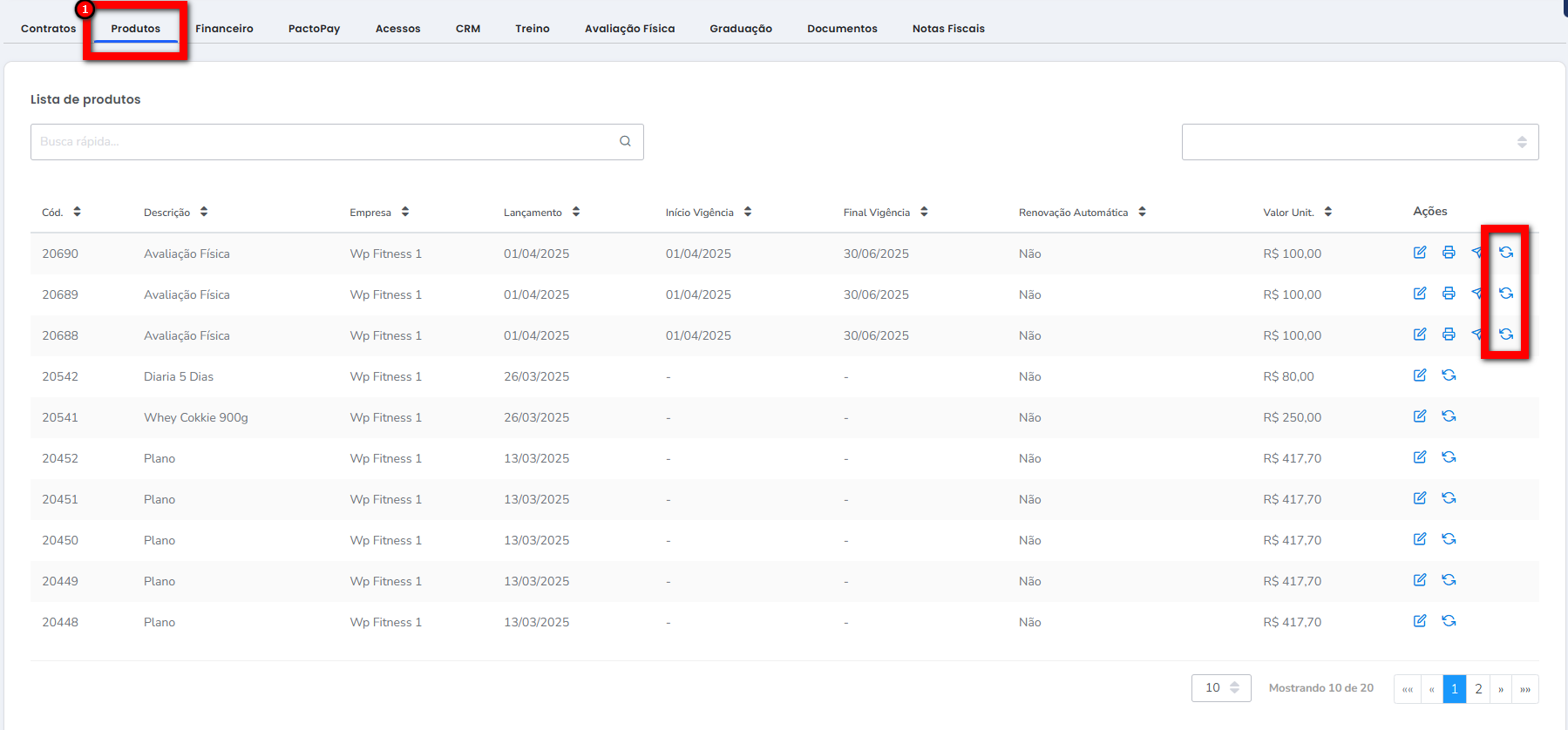Screen dimensions: 1568x730
Task: Click refresh icon on product 20688 row
Action: [1506, 335]
